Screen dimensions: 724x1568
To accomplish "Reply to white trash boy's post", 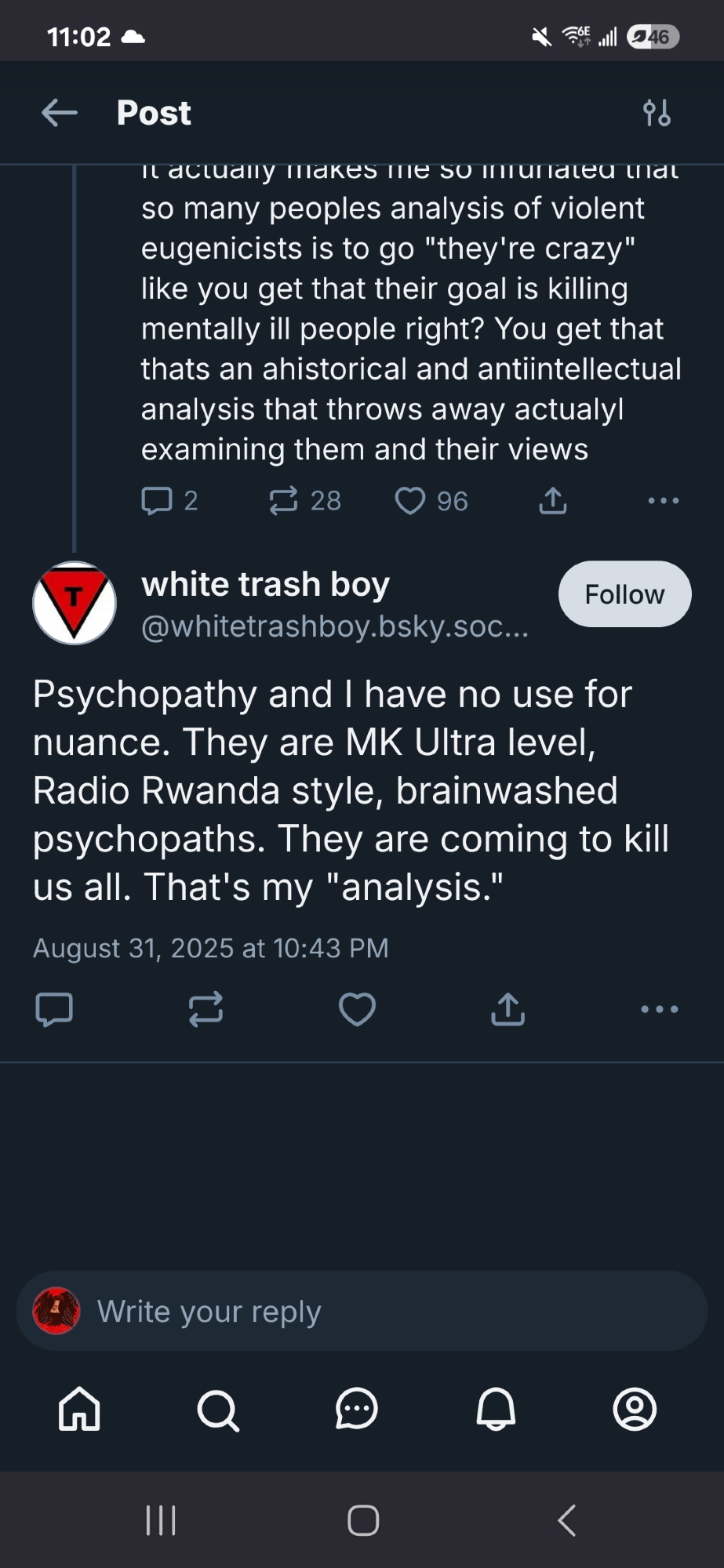I will [x=54, y=1009].
